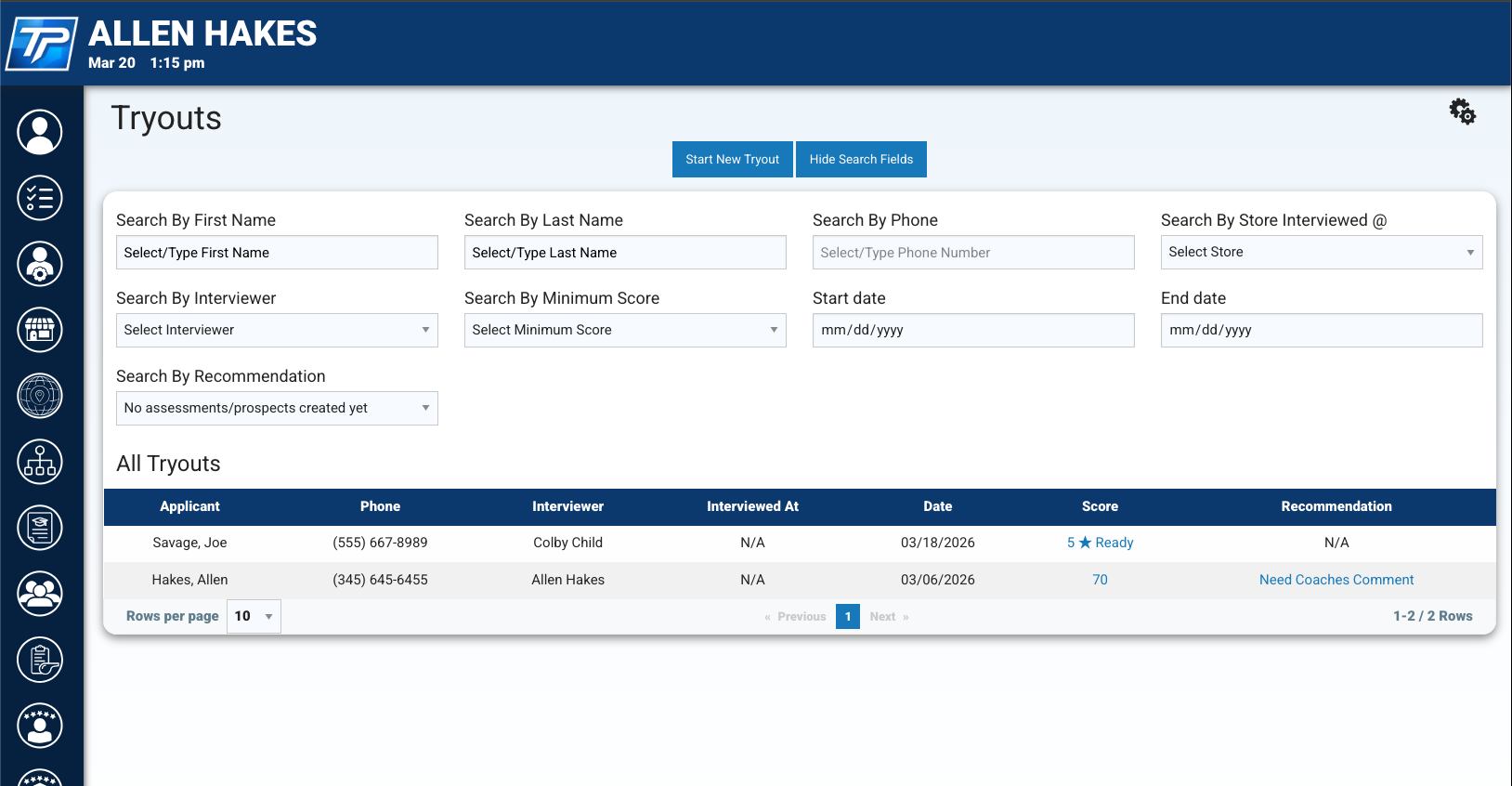1512x786 pixels.
Task: Open the organization chart sidebar icon
Action: point(40,462)
